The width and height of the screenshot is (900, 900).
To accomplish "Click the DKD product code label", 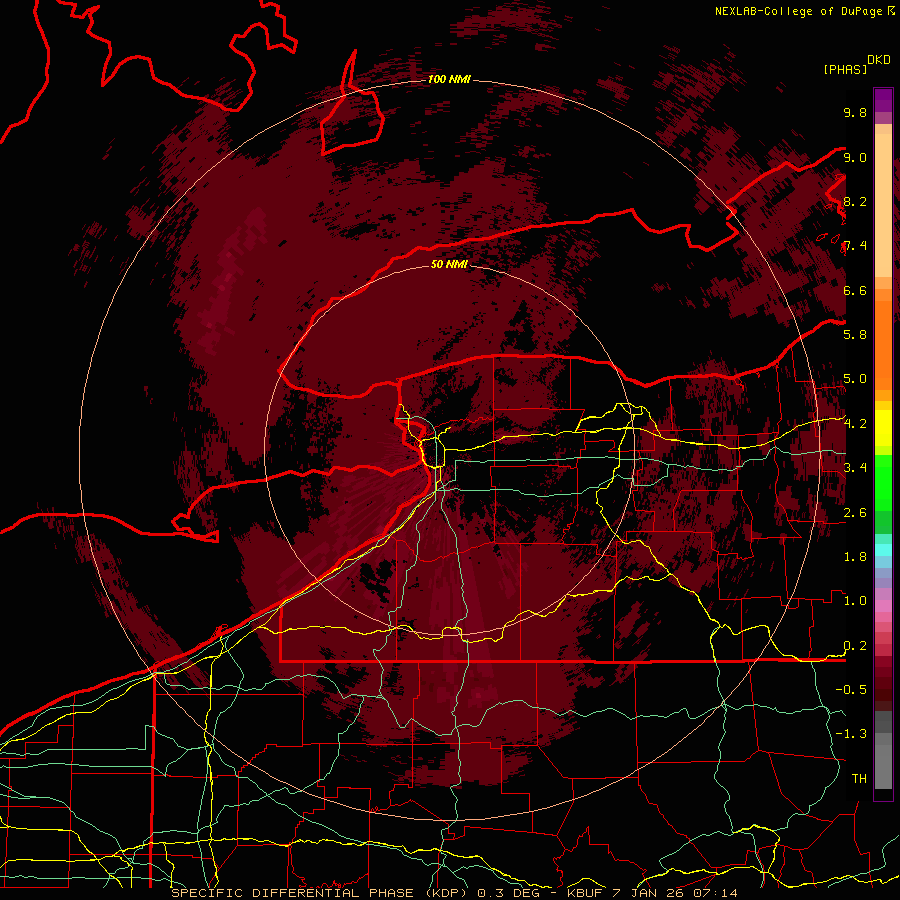I will pyautogui.click(x=879, y=60).
